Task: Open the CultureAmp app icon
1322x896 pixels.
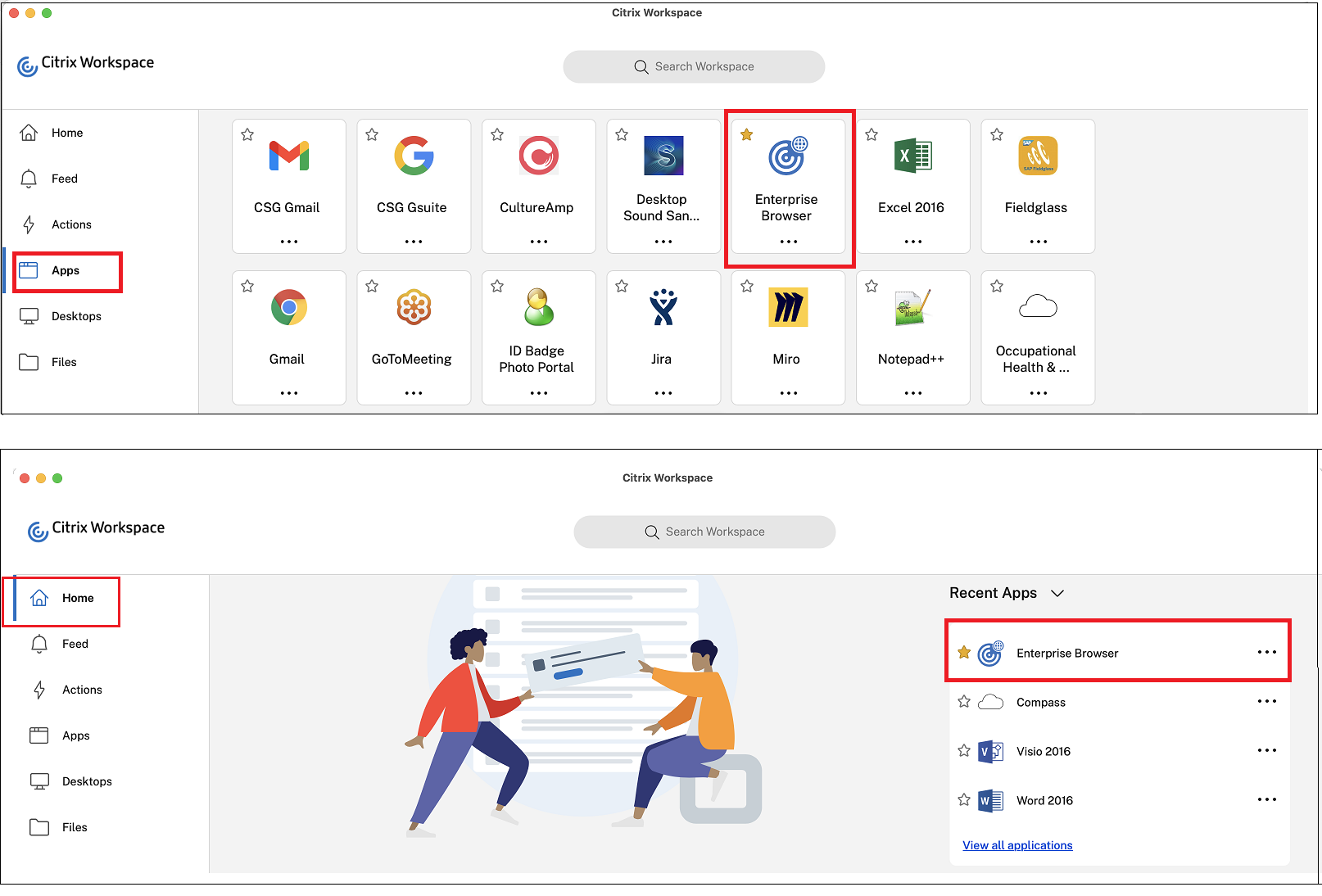Action: point(538,156)
